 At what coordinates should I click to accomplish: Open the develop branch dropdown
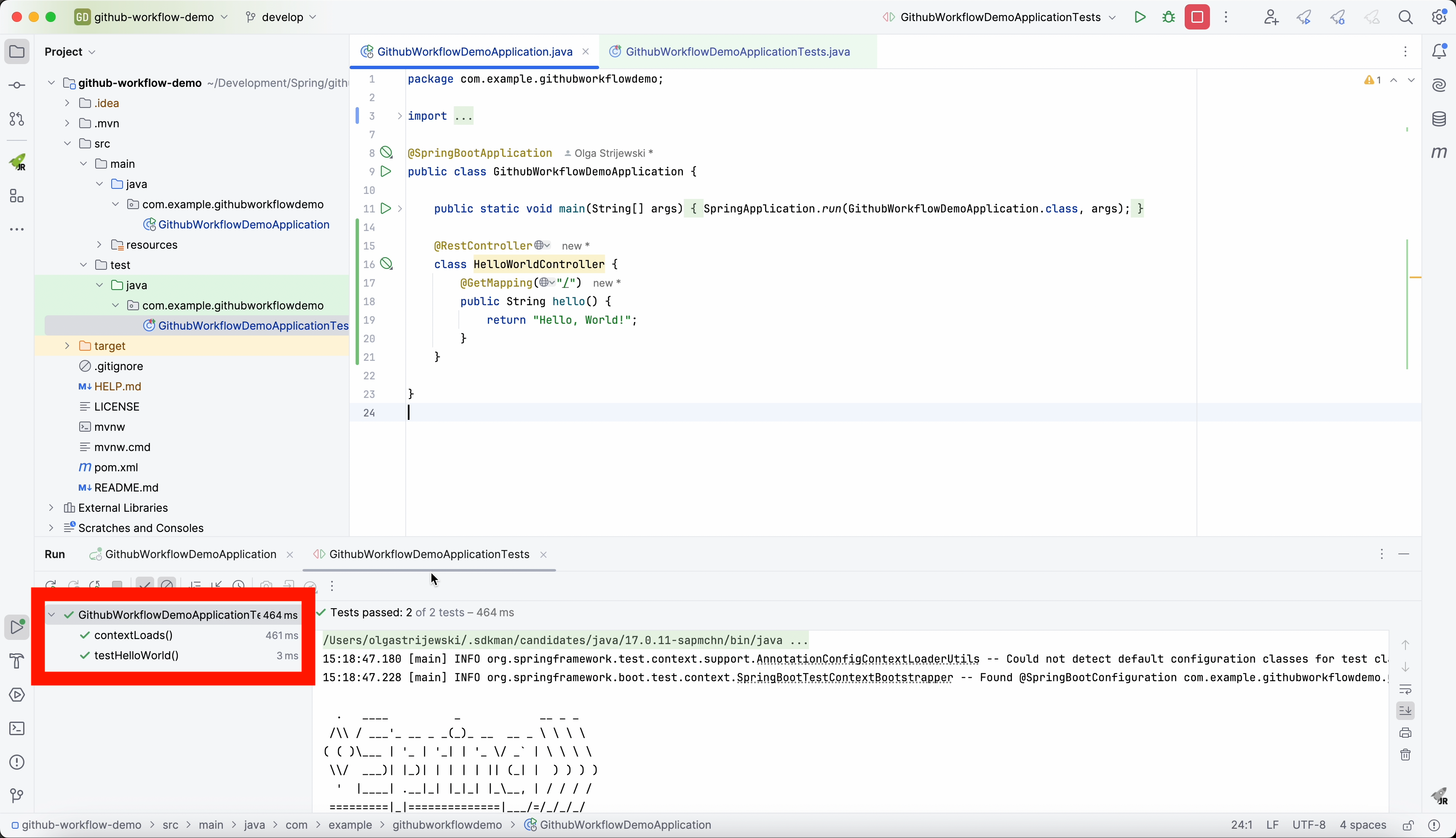click(x=282, y=17)
